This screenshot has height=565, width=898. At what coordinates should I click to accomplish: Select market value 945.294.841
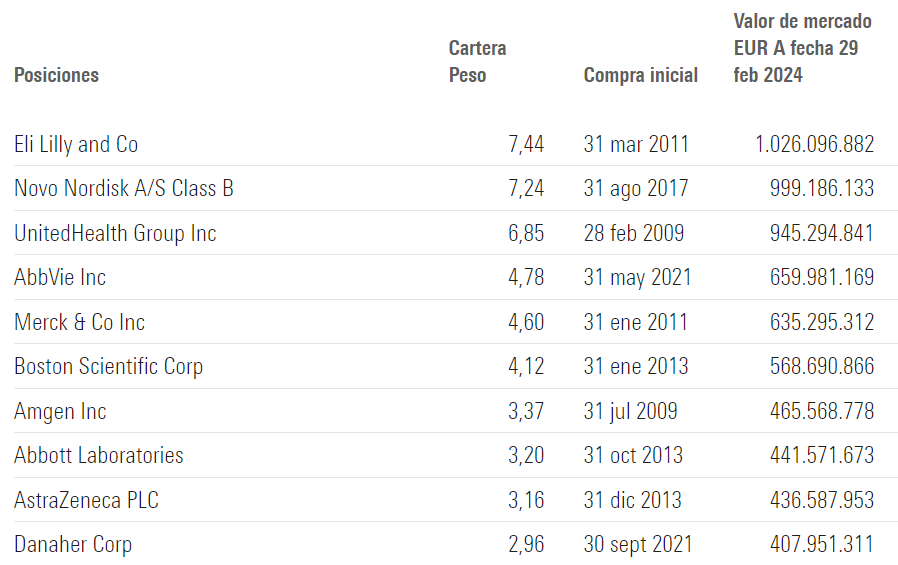coord(822,233)
